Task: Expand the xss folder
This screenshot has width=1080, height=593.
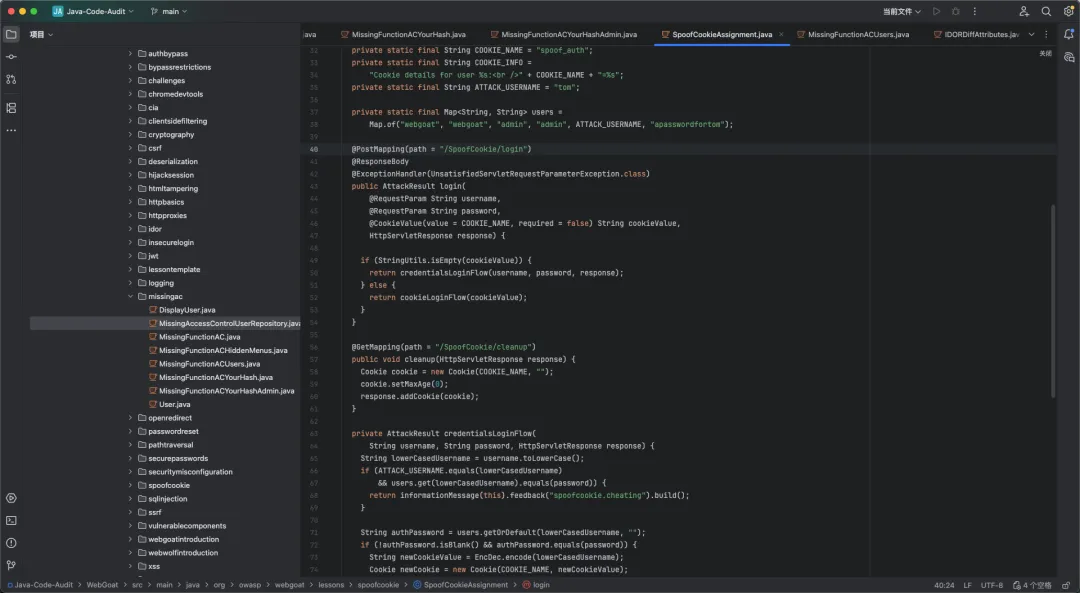Action: [130, 566]
